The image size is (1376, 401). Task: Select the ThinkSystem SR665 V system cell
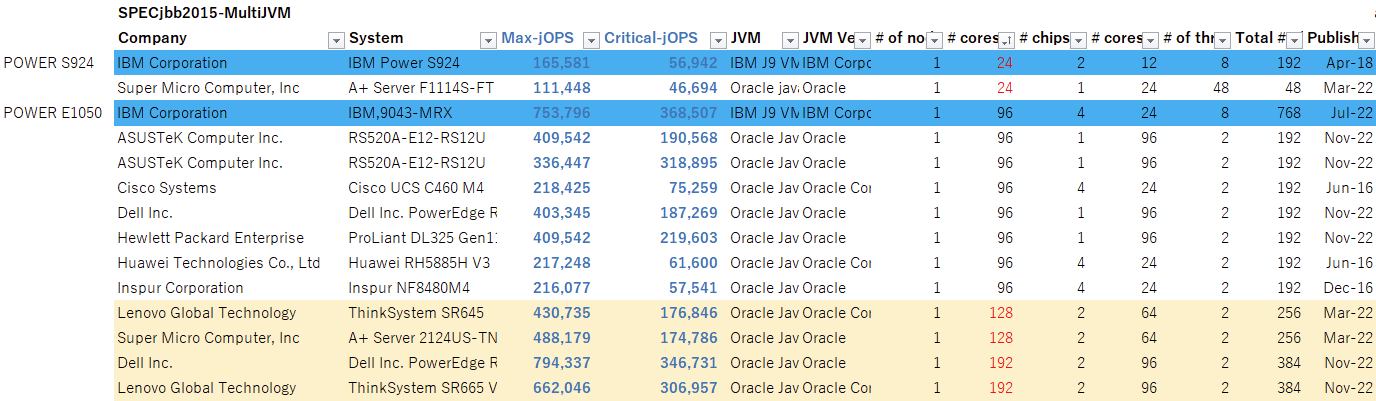(x=422, y=388)
